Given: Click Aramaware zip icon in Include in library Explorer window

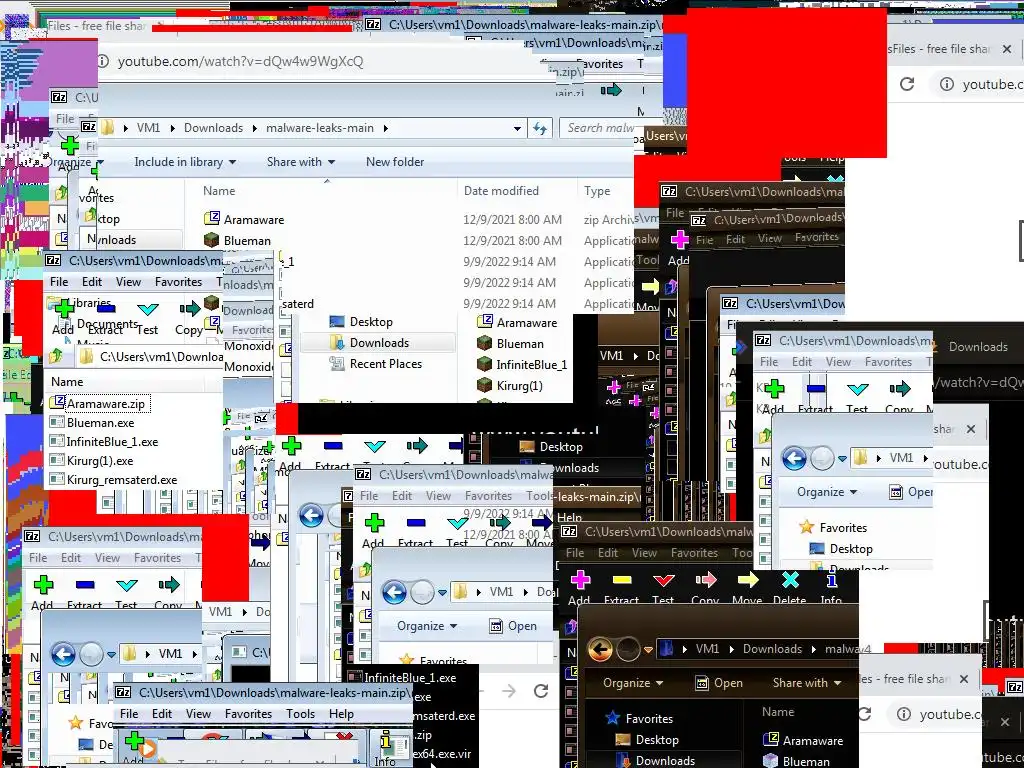Looking at the screenshot, I should click(x=211, y=219).
